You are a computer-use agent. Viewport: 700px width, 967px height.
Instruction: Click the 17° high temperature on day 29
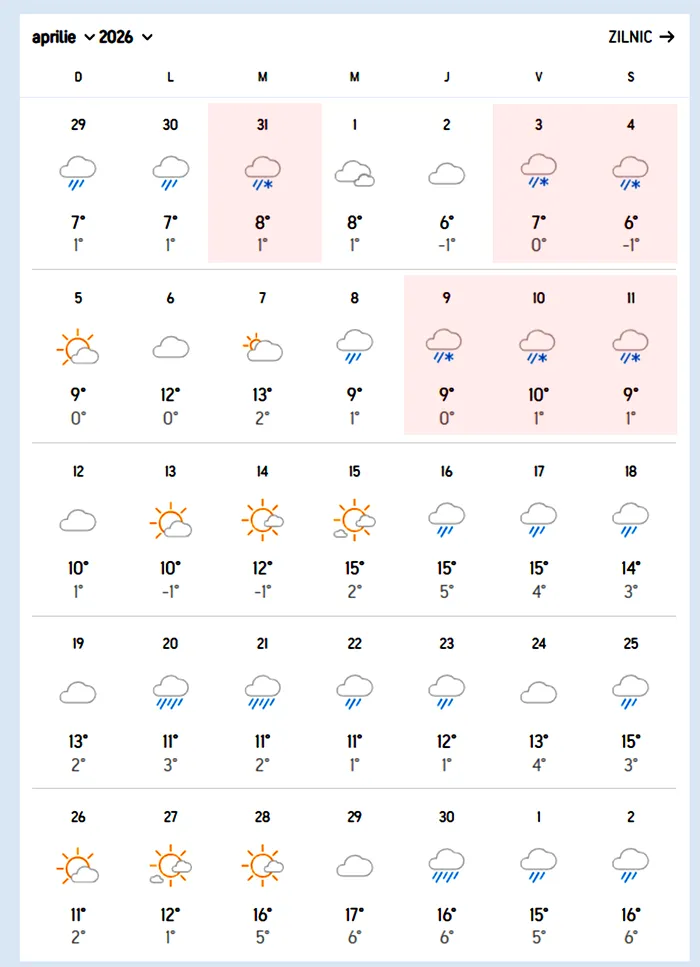(x=354, y=915)
